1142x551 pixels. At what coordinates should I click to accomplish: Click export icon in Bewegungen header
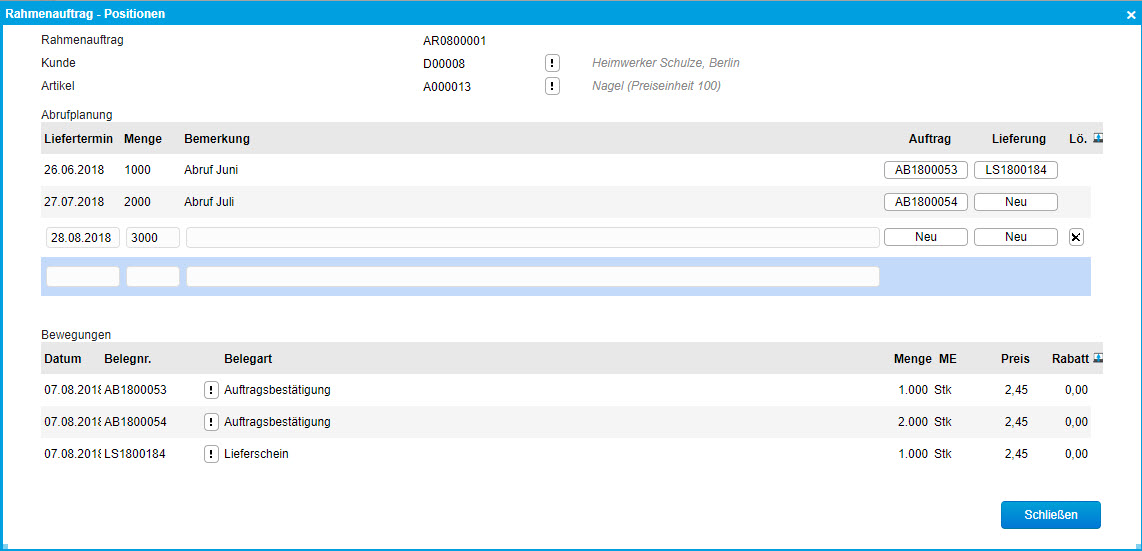click(x=1098, y=358)
